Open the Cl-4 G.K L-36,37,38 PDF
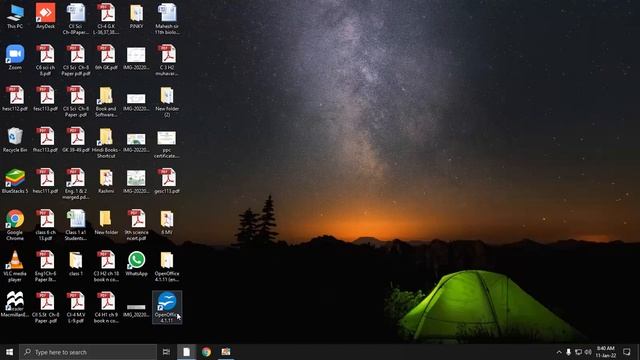This screenshot has width=640, height=360. (x=106, y=19)
